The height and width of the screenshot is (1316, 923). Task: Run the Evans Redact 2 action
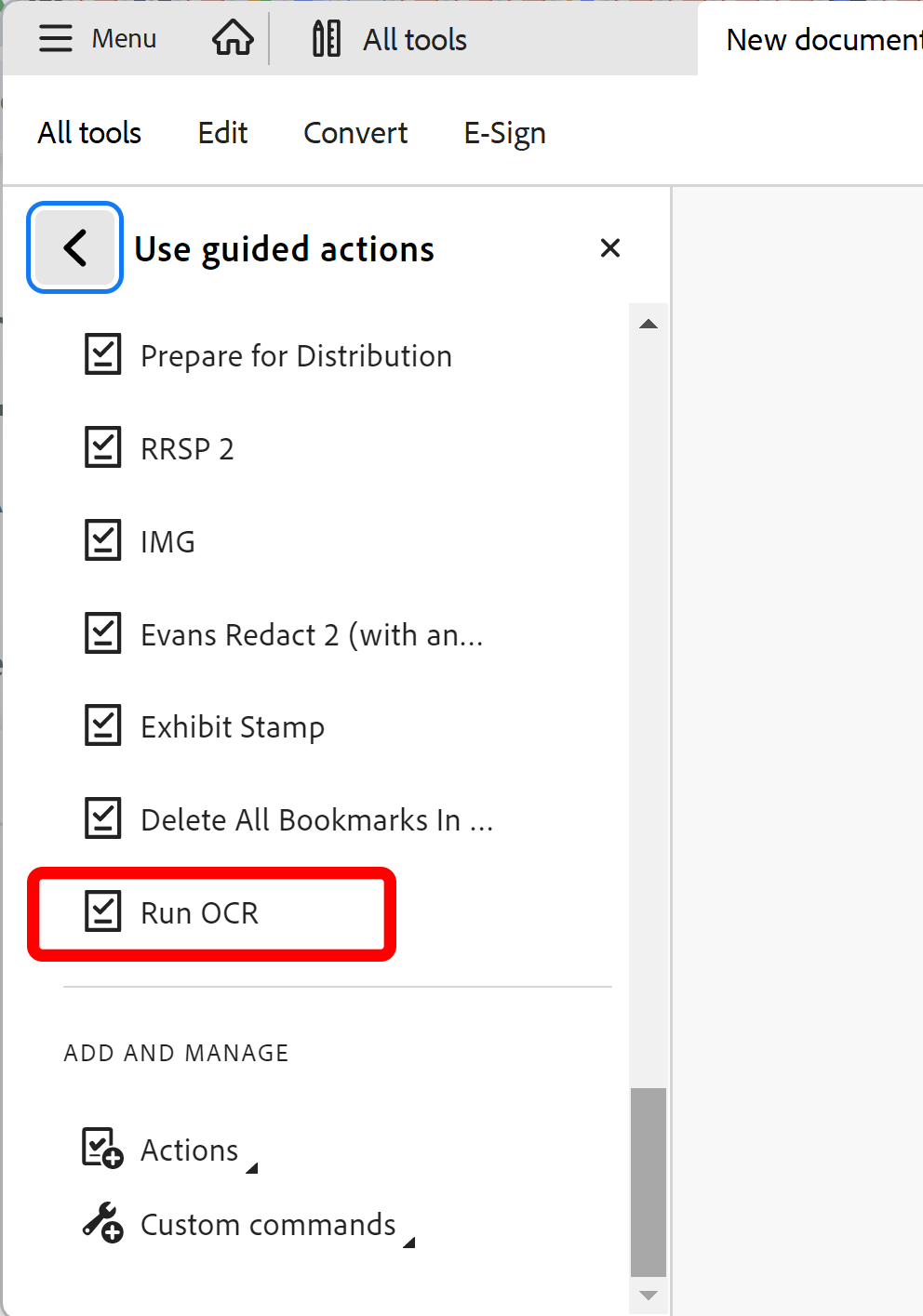312,633
